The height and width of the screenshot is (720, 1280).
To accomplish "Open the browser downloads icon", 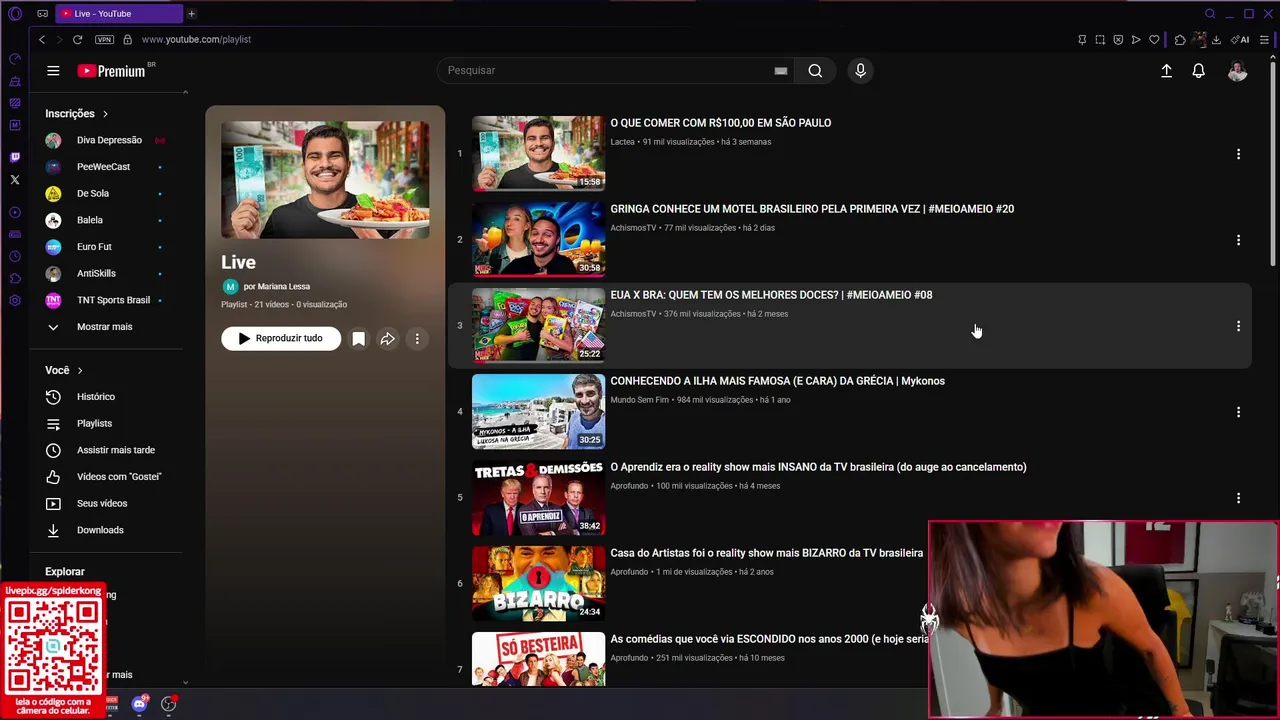I will click(x=1216, y=40).
